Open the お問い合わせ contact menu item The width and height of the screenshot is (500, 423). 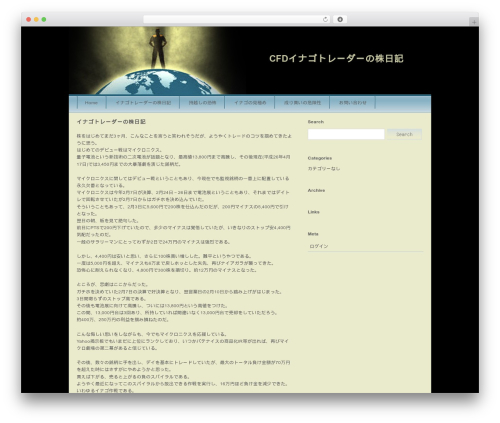[353, 103]
